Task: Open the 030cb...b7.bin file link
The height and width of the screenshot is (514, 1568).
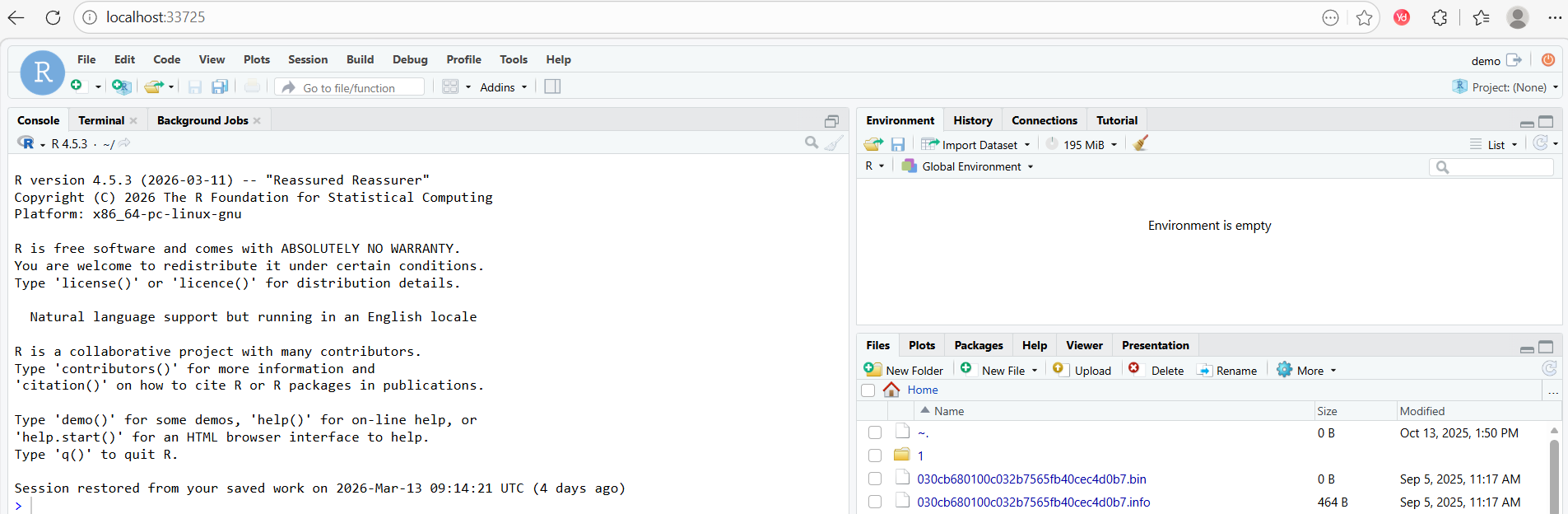Action: pyautogui.click(x=1031, y=479)
